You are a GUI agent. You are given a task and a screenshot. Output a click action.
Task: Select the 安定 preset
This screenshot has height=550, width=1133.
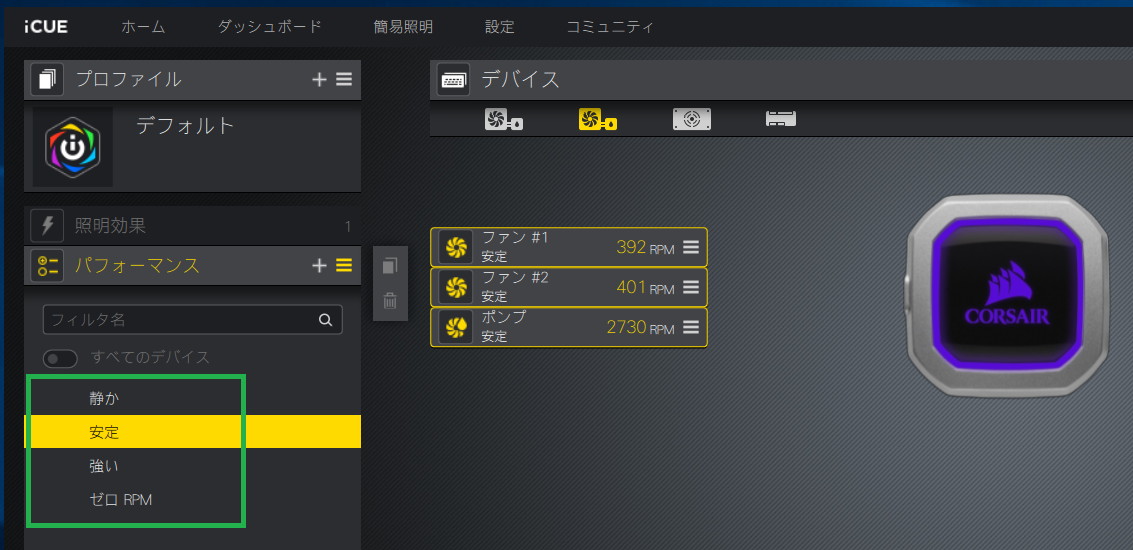point(192,431)
